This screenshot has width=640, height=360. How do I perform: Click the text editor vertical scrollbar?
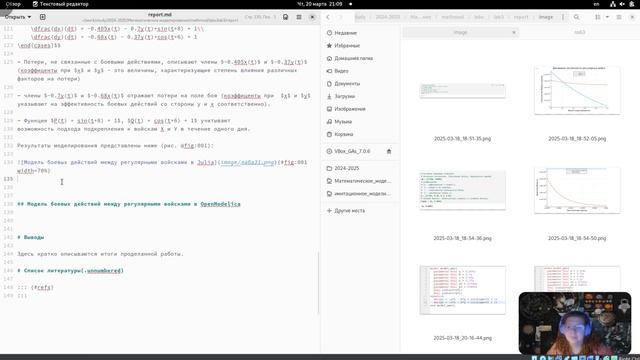tap(318, 282)
